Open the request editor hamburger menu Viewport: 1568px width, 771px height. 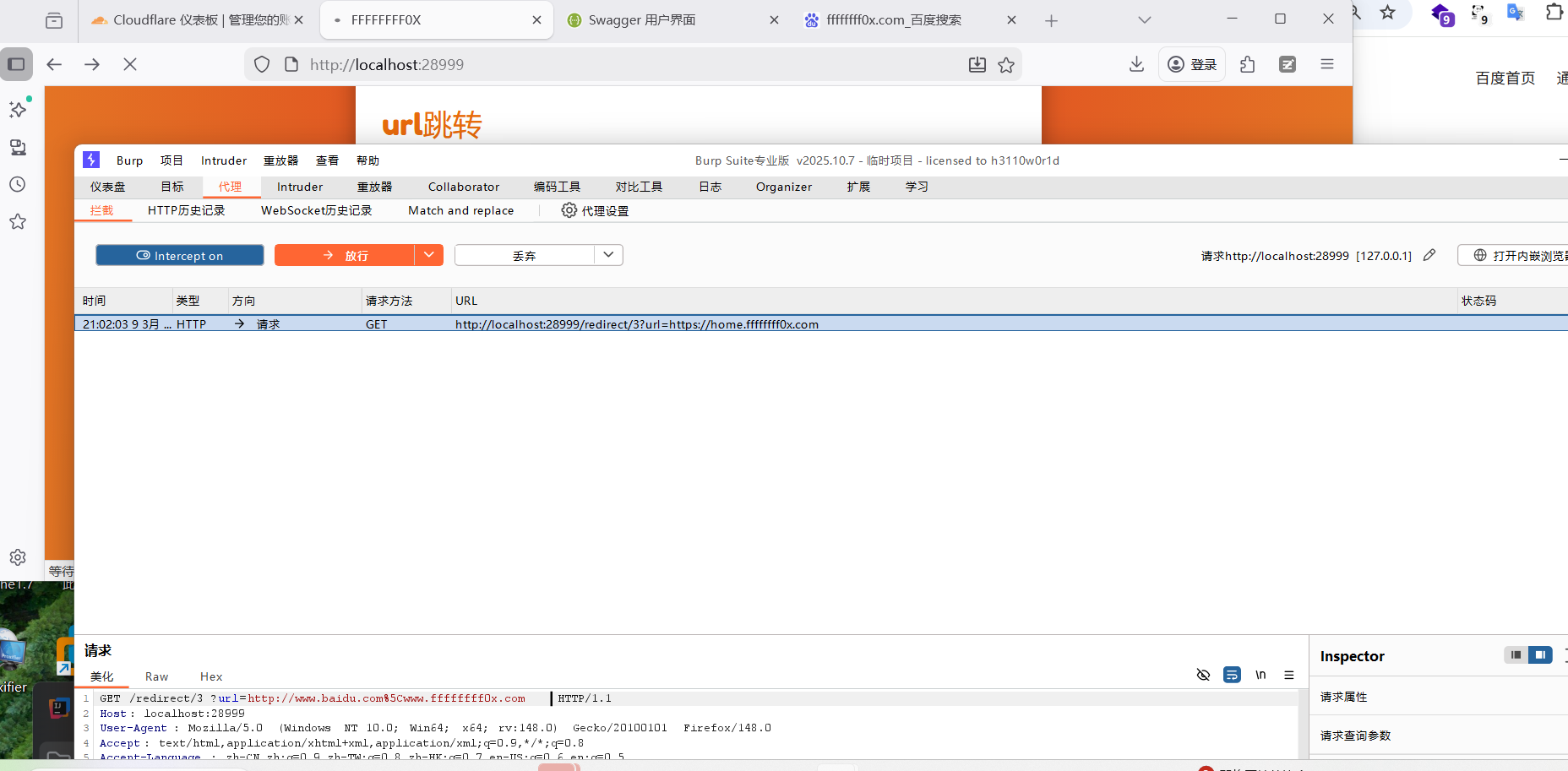(x=1289, y=675)
